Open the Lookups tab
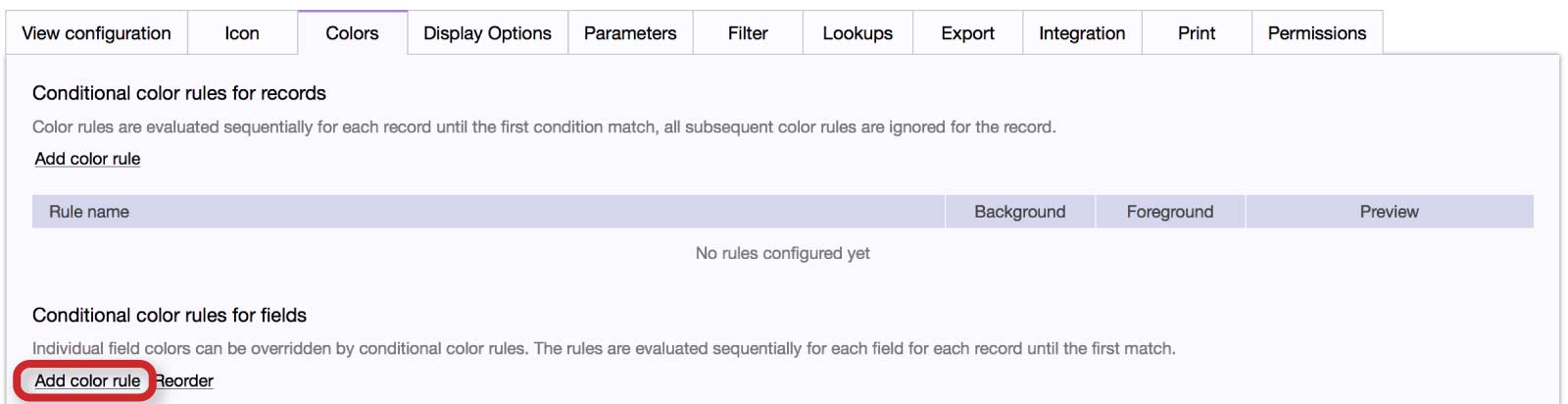 pos(857,33)
